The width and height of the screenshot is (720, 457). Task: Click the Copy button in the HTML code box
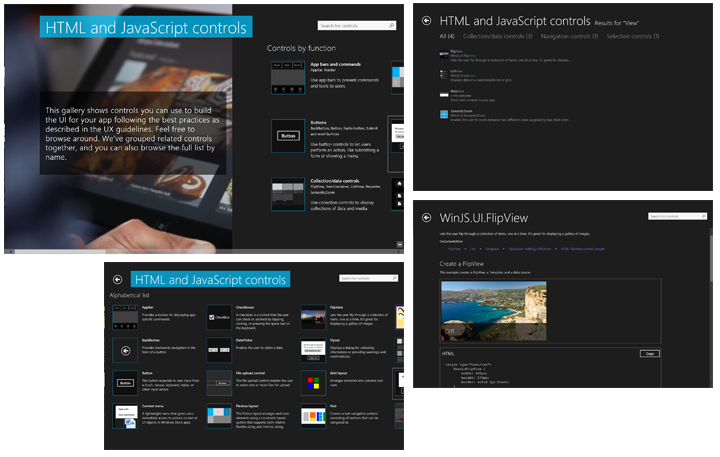coord(650,353)
